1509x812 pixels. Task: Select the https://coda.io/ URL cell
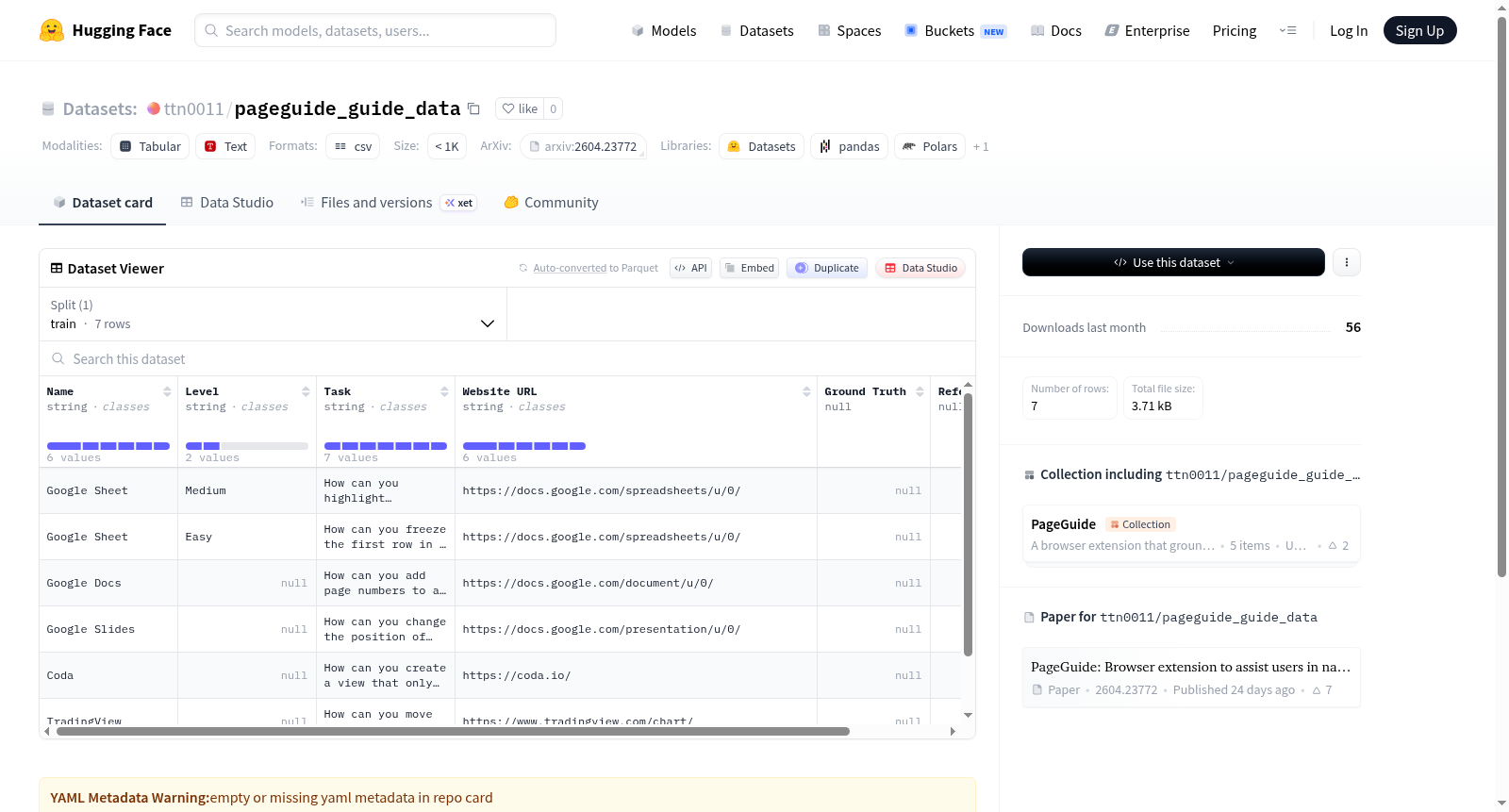636,675
